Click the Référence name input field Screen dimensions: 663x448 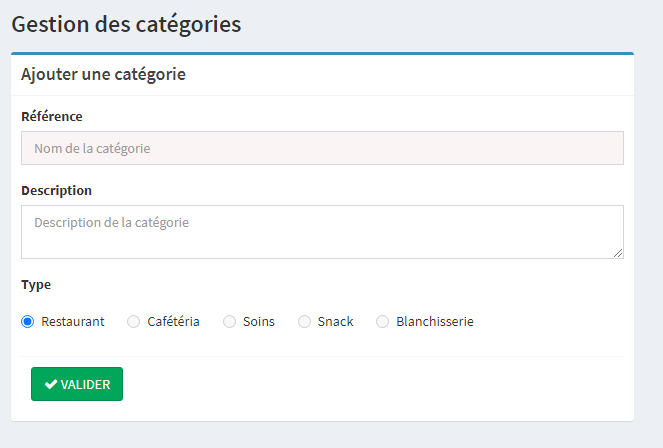[322, 148]
